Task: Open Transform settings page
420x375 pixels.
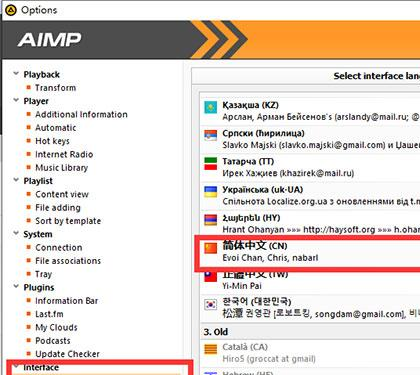Action: [x=56, y=88]
